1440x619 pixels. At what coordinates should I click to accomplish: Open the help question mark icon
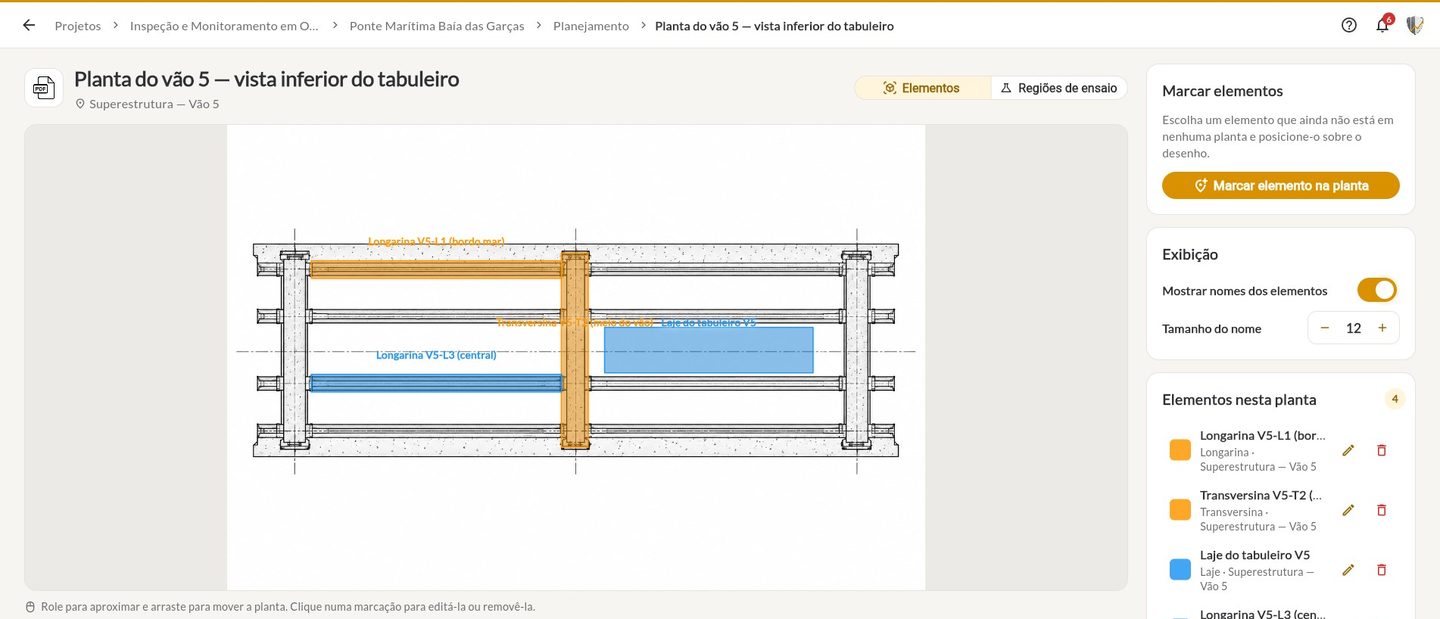click(x=1349, y=25)
